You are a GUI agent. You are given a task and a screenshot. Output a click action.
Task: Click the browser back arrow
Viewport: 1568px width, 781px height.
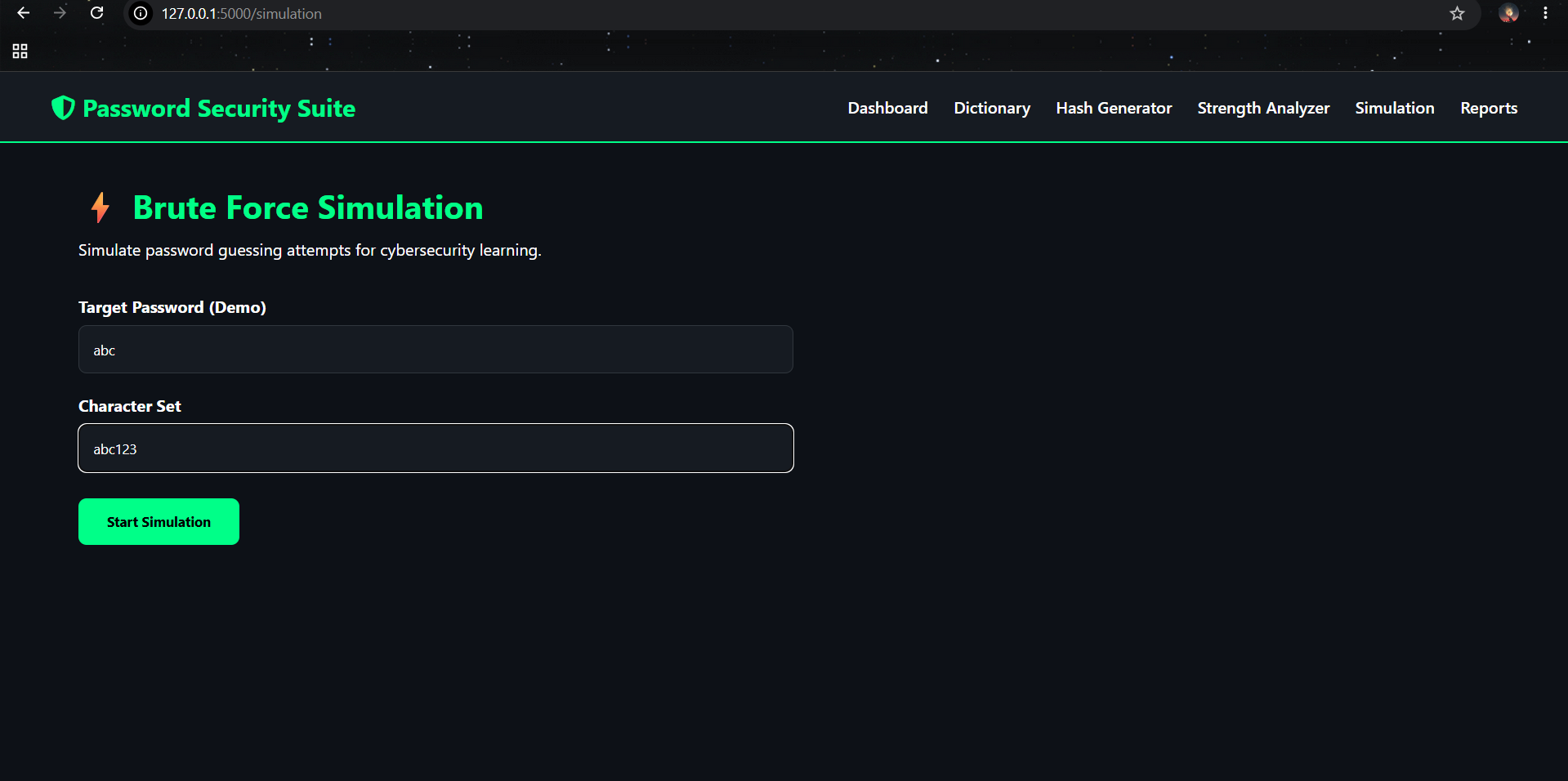point(23,13)
